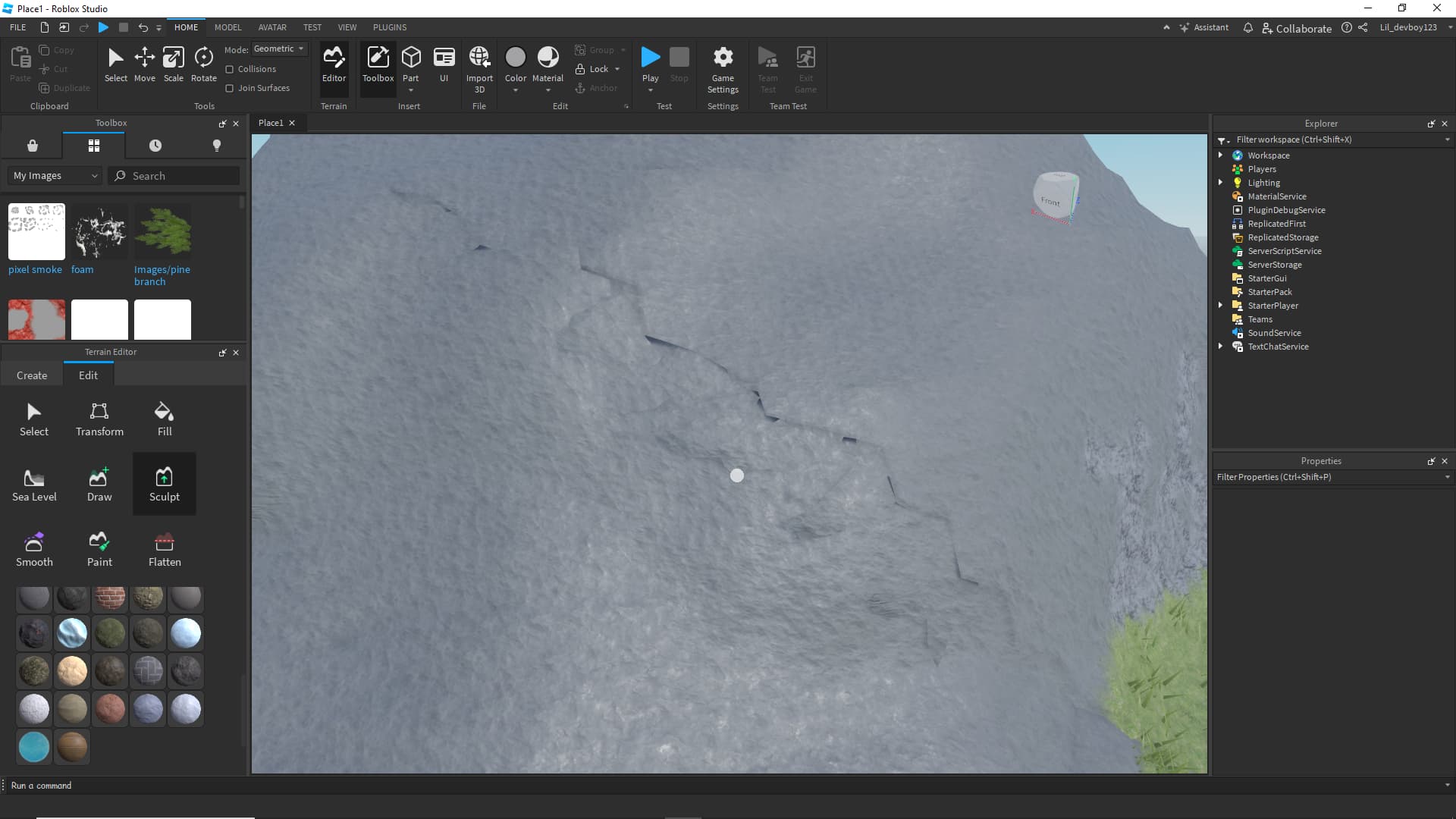Open the My Images category dropdown
The height and width of the screenshot is (819, 1456).
[x=55, y=176]
